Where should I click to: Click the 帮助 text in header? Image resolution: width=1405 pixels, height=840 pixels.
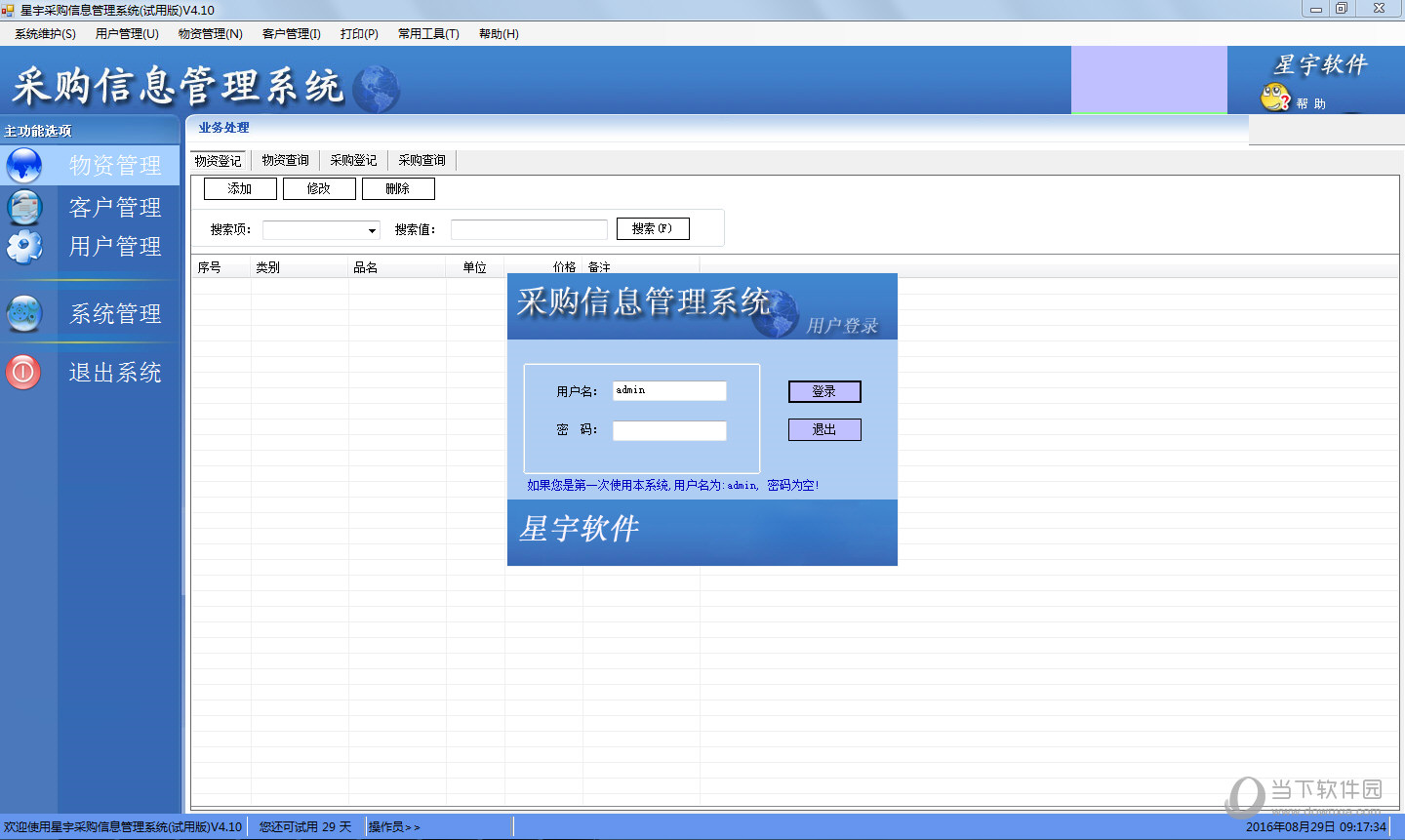coord(1310,103)
